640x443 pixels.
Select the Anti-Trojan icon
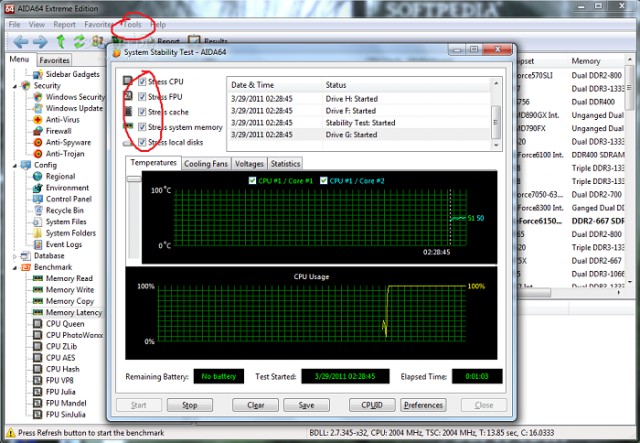[38, 154]
